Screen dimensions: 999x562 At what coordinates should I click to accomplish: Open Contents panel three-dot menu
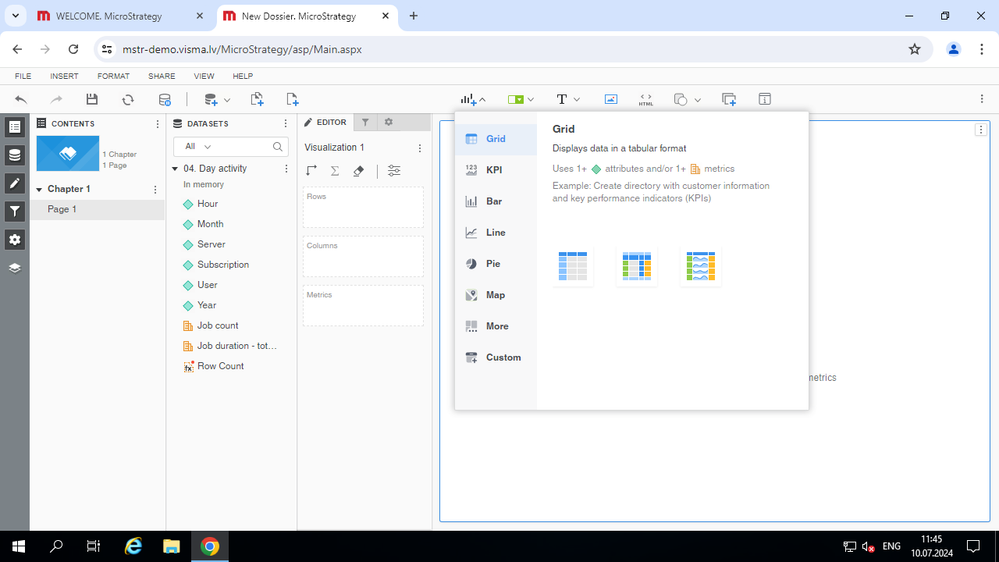pyautogui.click(x=157, y=124)
